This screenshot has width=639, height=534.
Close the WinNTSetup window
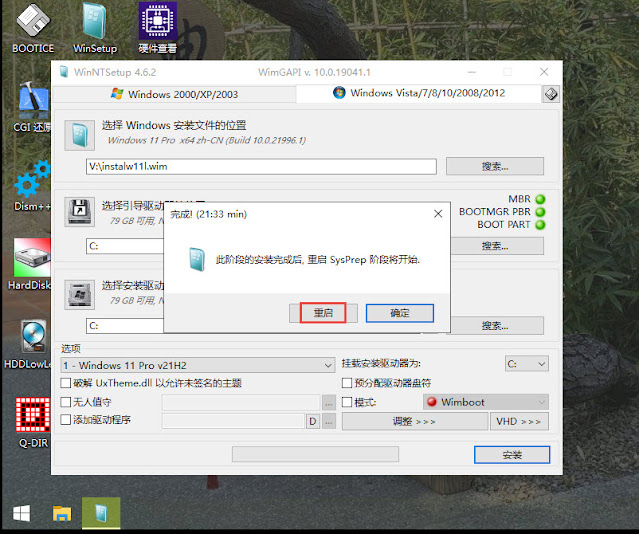coord(544,72)
